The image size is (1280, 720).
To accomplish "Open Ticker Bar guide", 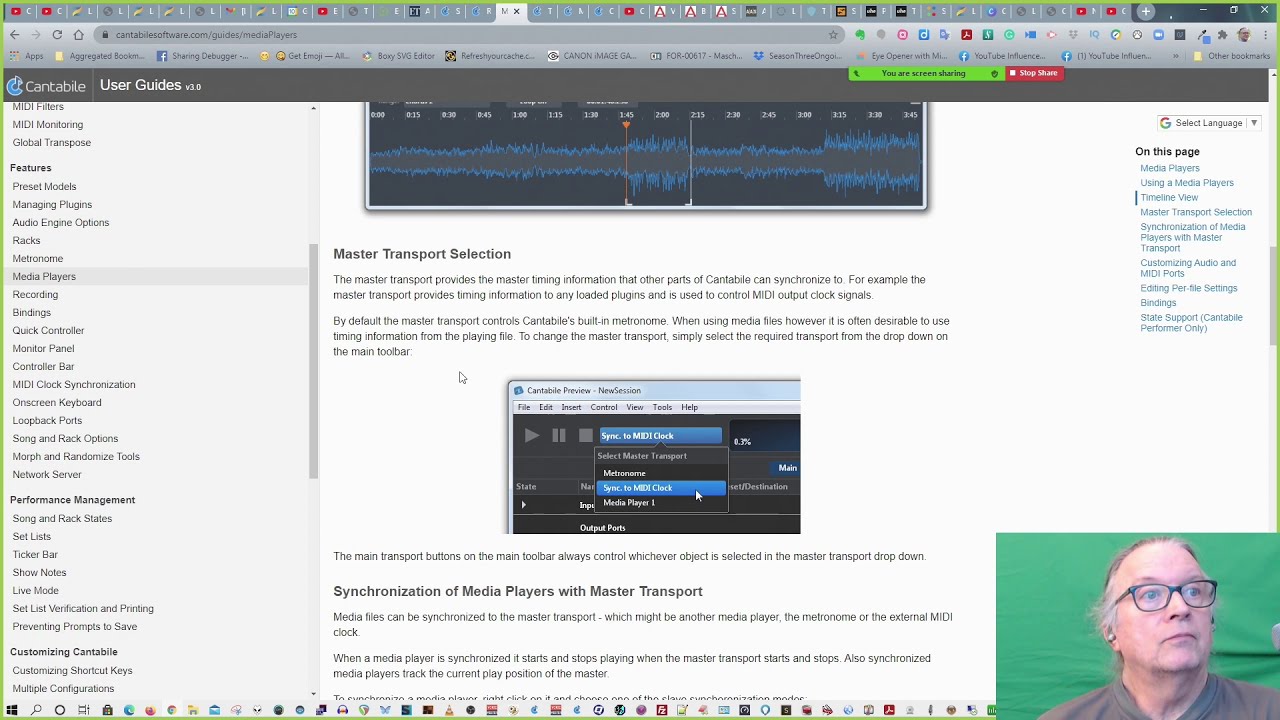I will tap(35, 554).
